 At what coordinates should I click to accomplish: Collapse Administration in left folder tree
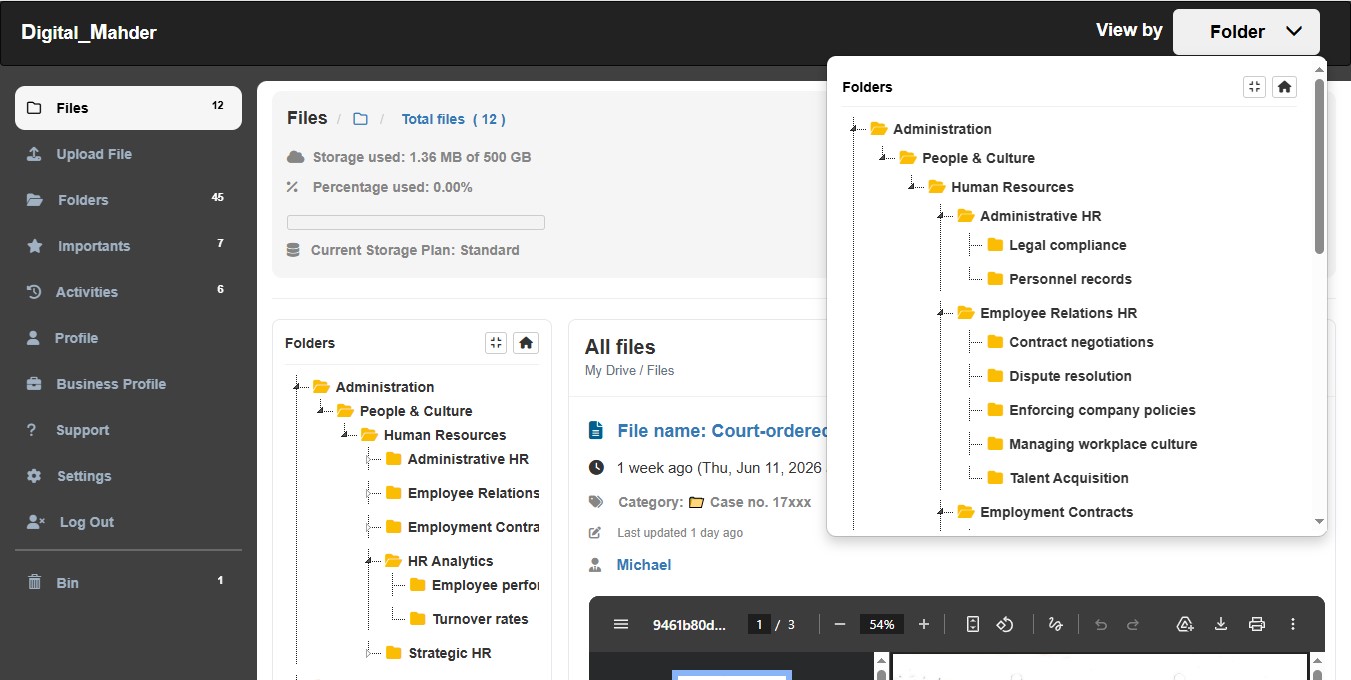click(297, 387)
